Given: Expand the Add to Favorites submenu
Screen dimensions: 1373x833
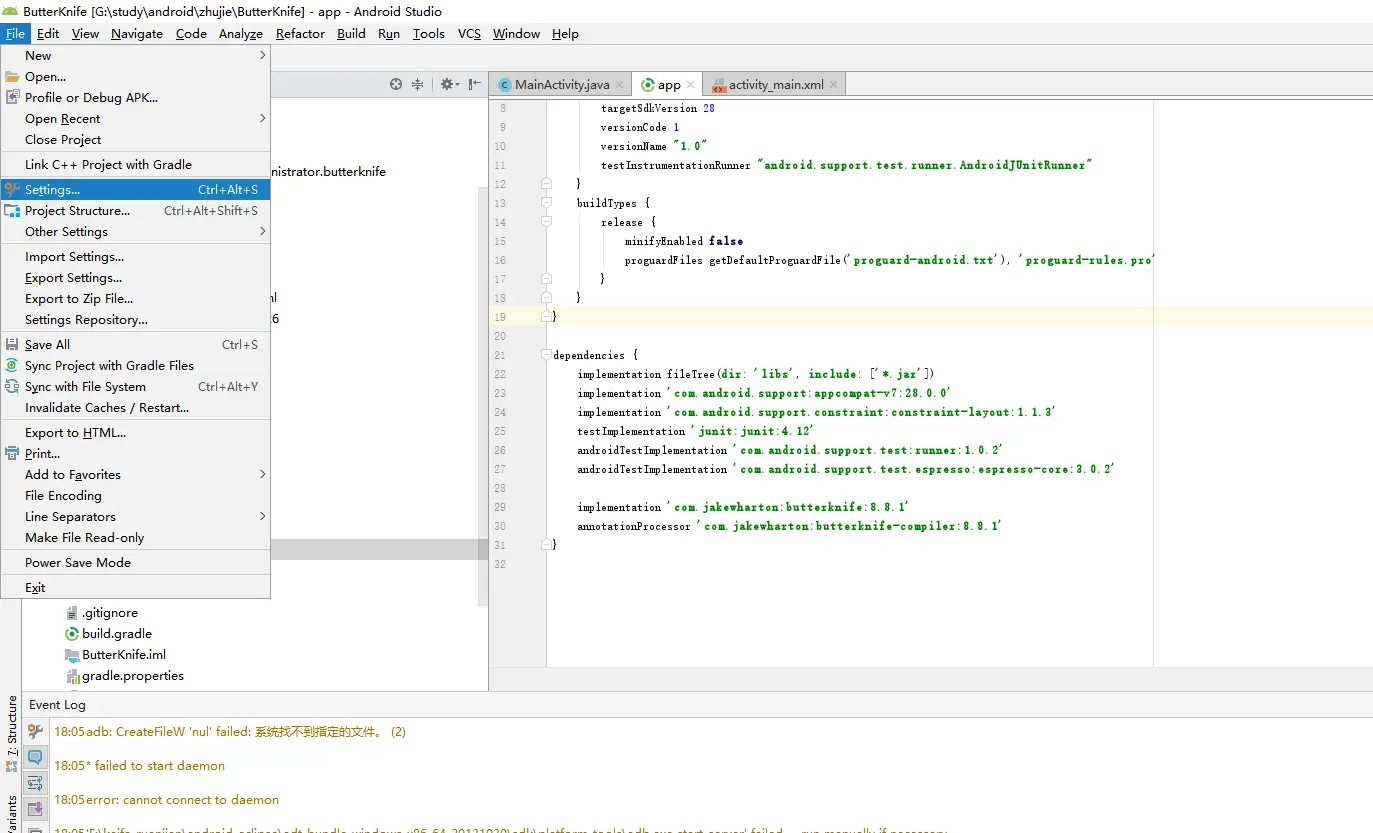Looking at the screenshot, I should click(135, 474).
